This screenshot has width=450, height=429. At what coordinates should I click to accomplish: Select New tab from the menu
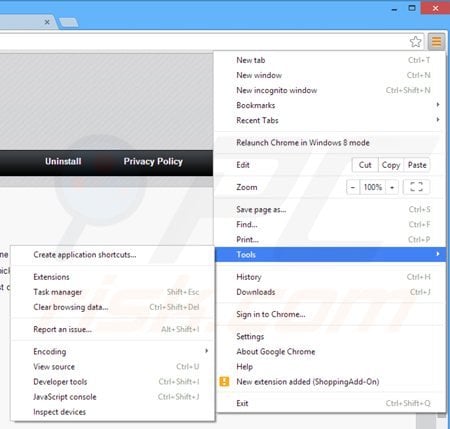(x=330, y=60)
